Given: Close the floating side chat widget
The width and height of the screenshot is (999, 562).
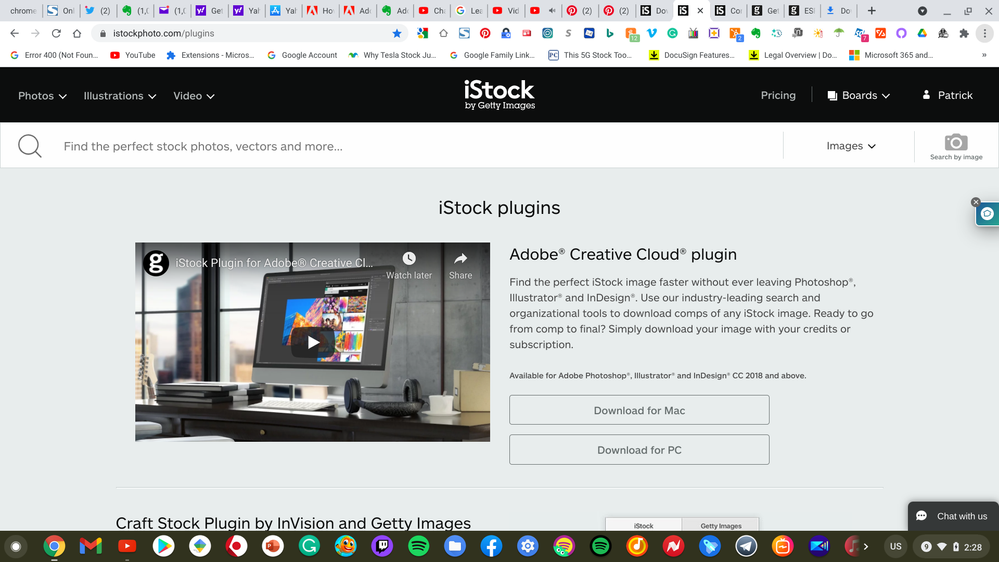Looking at the screenshot, I should click(975, 202).
